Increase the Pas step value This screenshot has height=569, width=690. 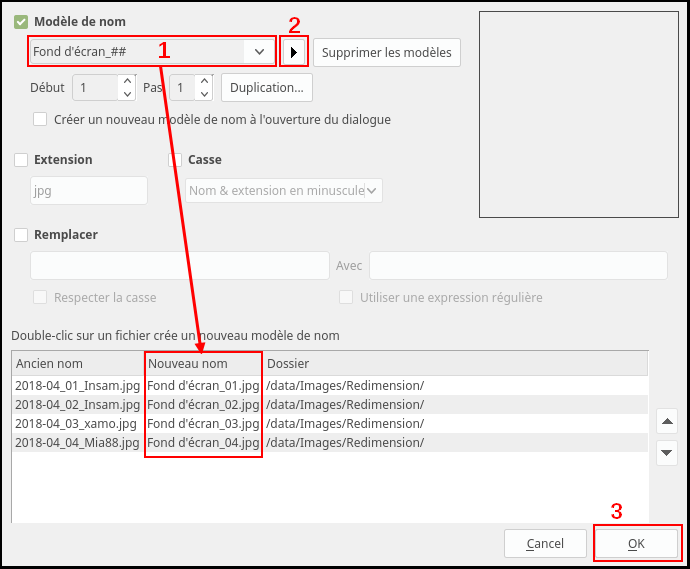[204, 82]
